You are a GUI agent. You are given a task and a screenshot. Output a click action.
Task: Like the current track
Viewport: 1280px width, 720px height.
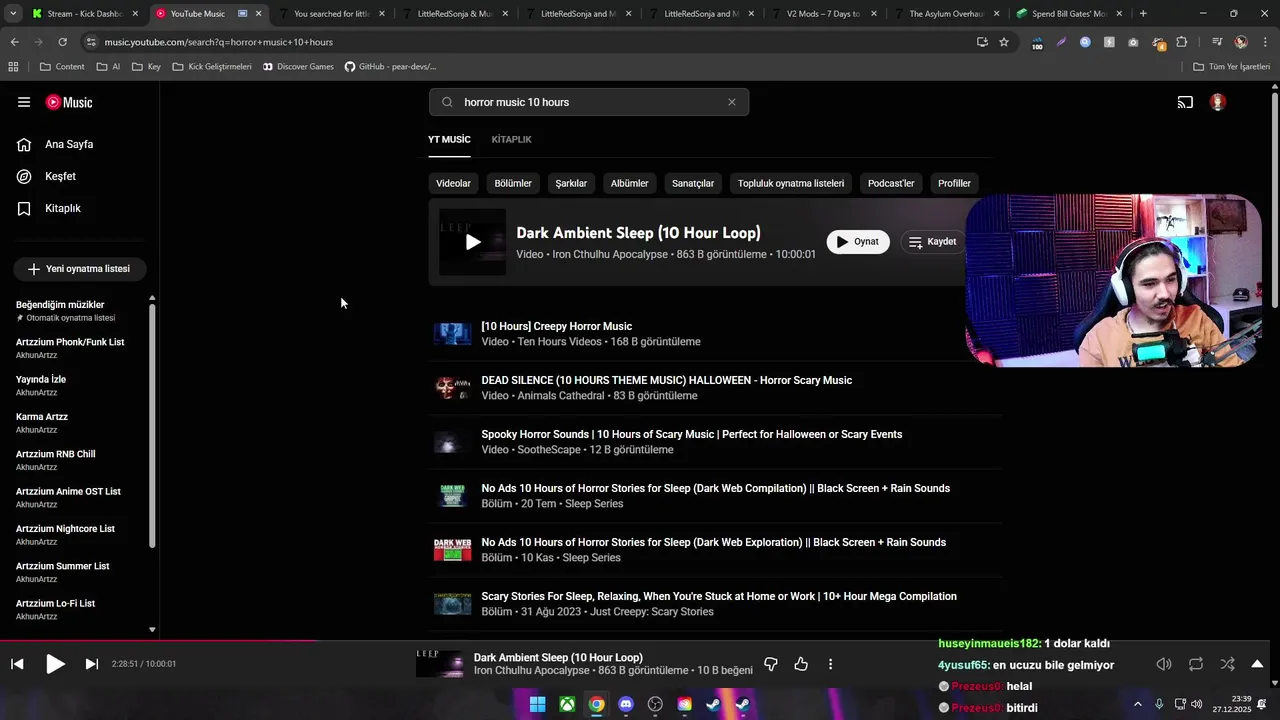click(801, 664)
